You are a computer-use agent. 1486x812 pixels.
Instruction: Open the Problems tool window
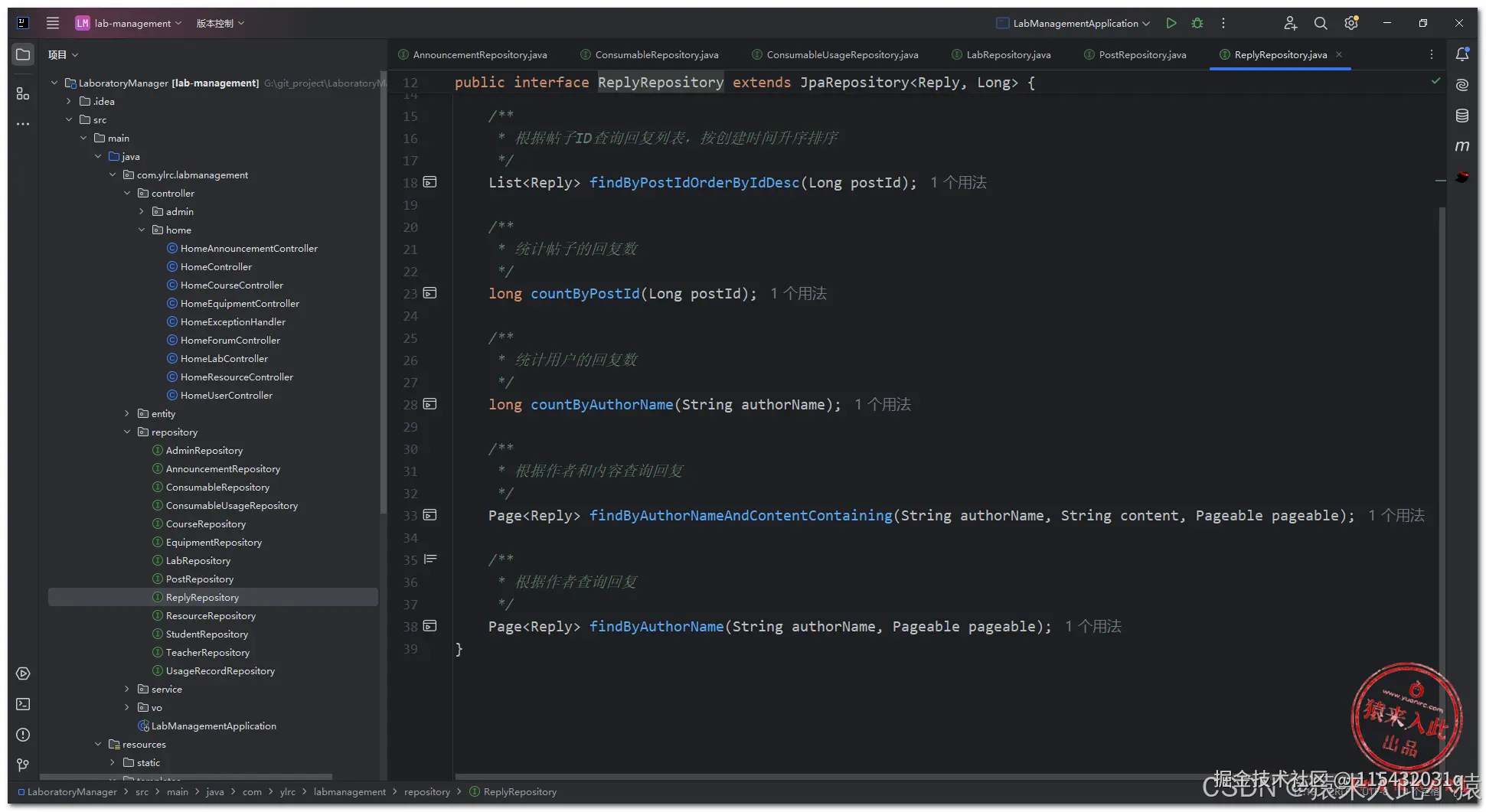click(x=23, y=735)
